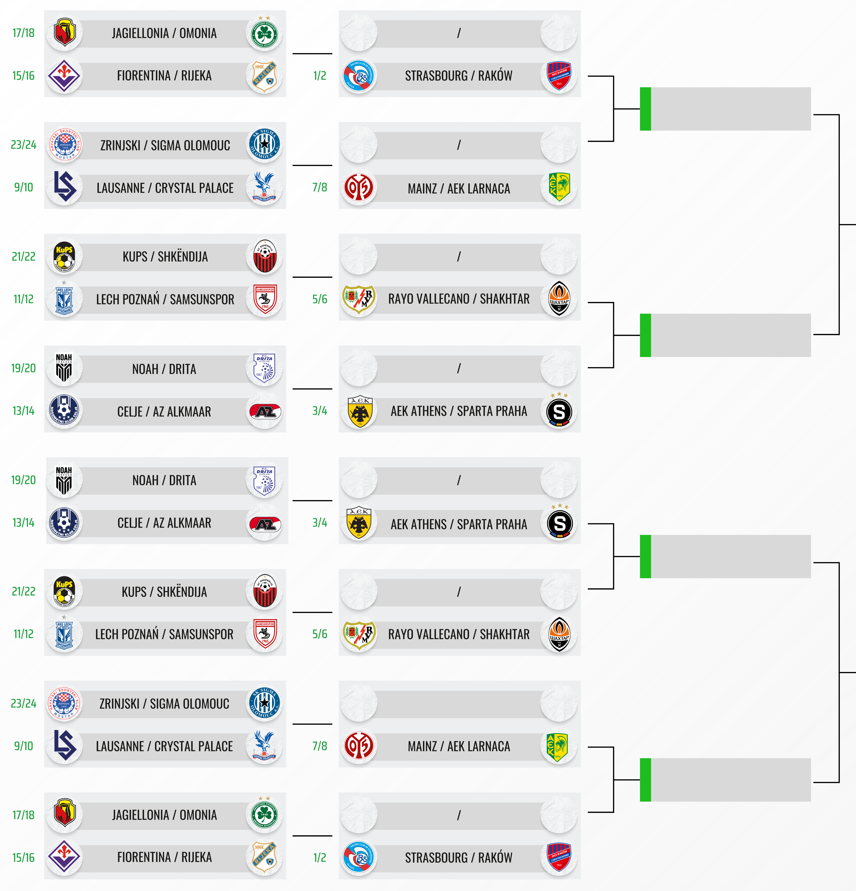Viewport: 856px width, 891px height.
Task: Click the AZ Alkmaar logo in the upper half
Action: (265, 411)
